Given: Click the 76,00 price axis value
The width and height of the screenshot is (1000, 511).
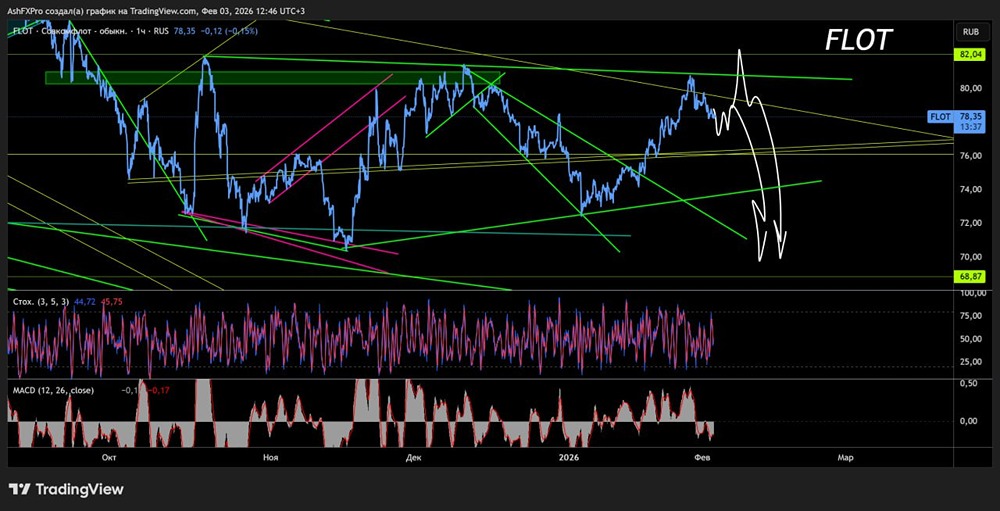Looking at the screenshot, I should point(970,156).
